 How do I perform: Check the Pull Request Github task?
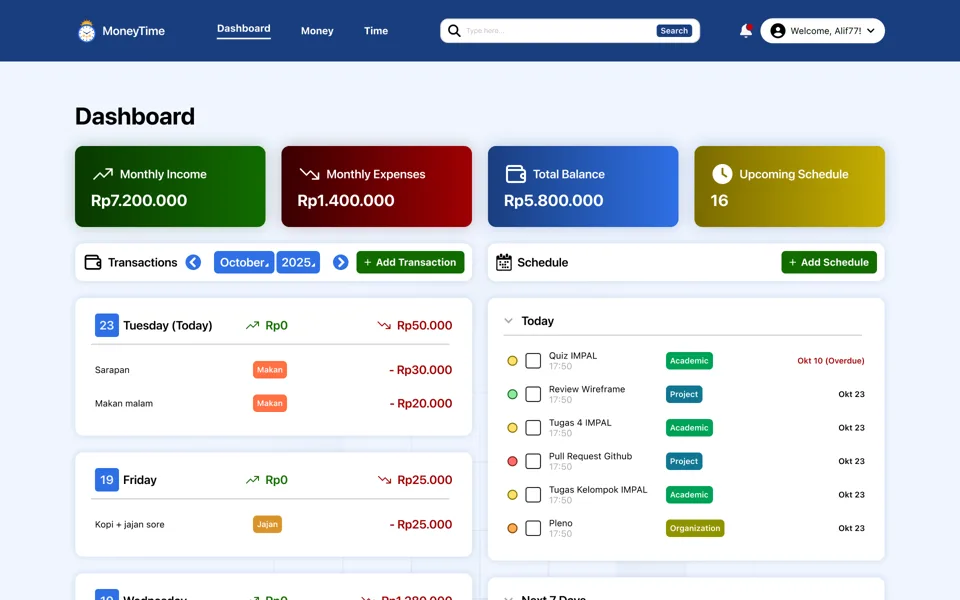pyautogui.click(x=533, y=461)
